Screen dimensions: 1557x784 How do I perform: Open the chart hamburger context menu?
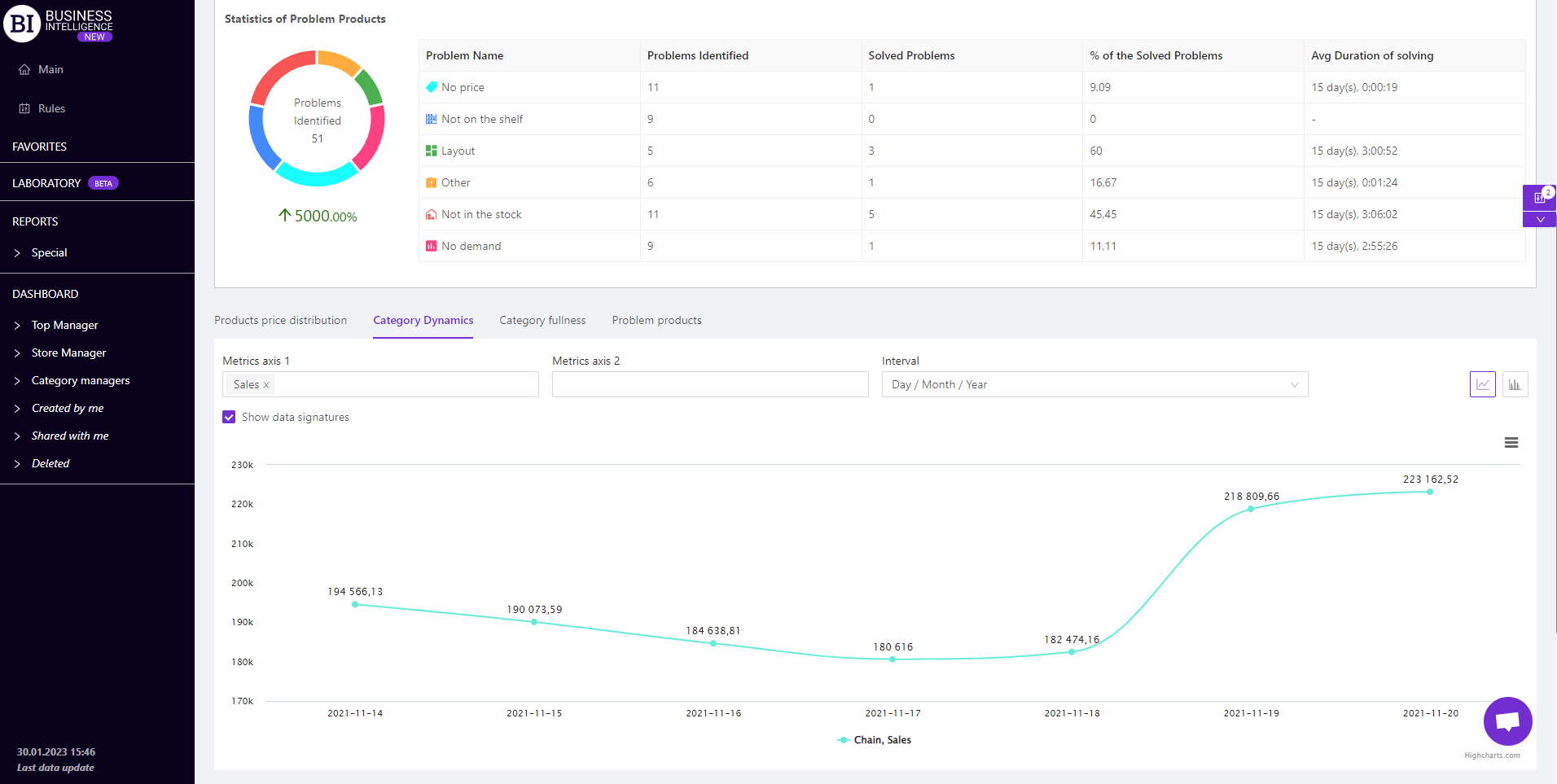tap(1511, 443)
